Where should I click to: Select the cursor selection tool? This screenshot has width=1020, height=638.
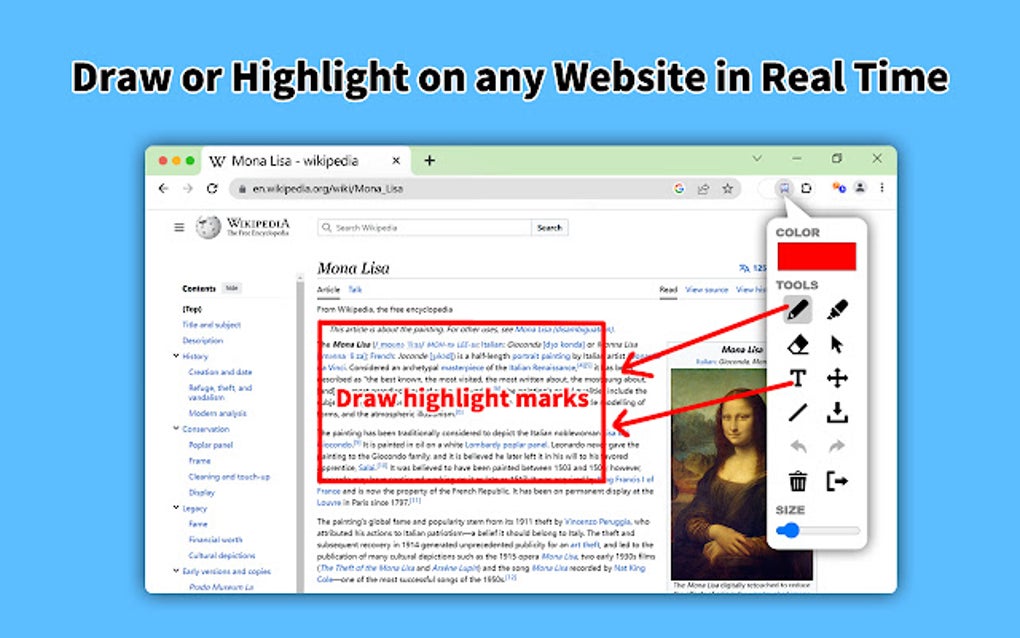838,344
